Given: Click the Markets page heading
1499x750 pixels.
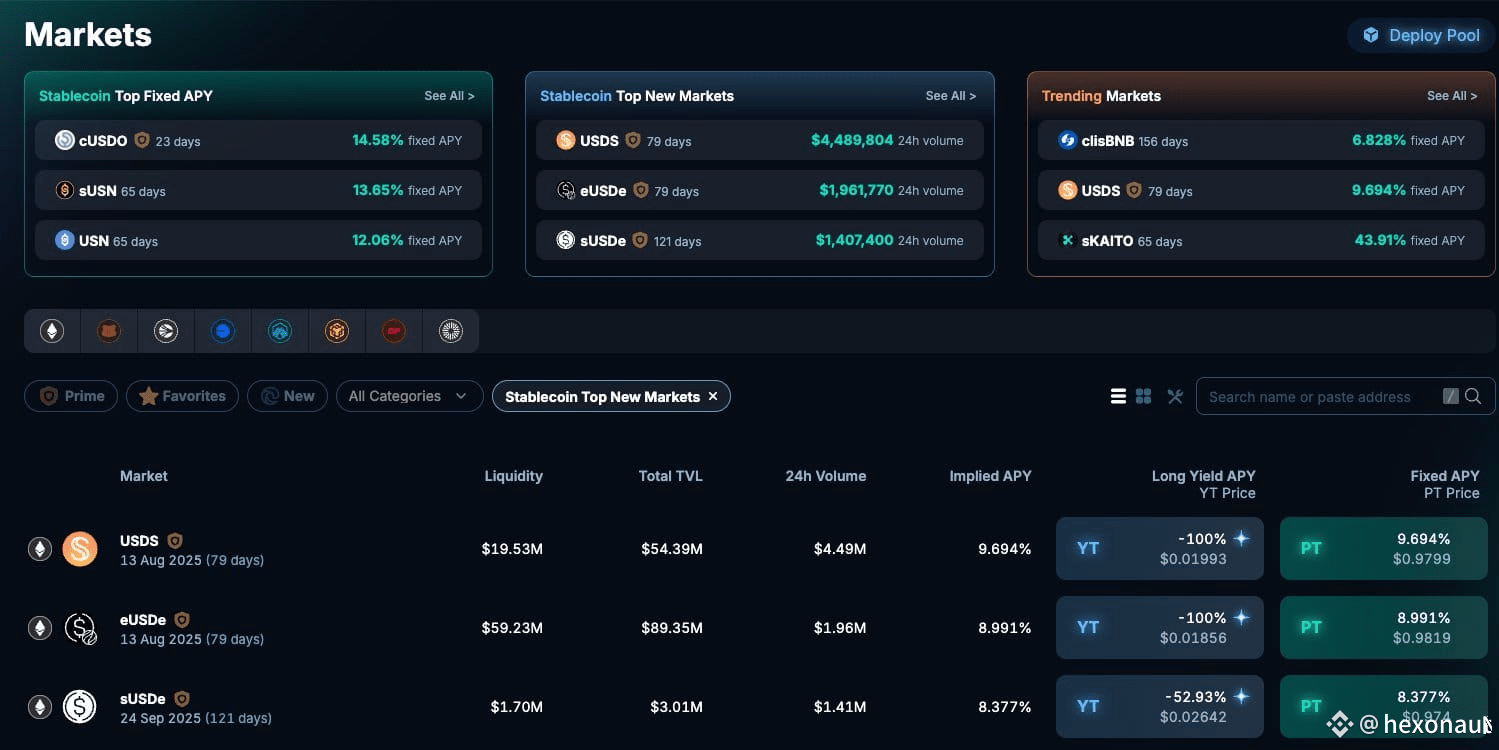Looking at the screenshot, I should pos(88,35).
